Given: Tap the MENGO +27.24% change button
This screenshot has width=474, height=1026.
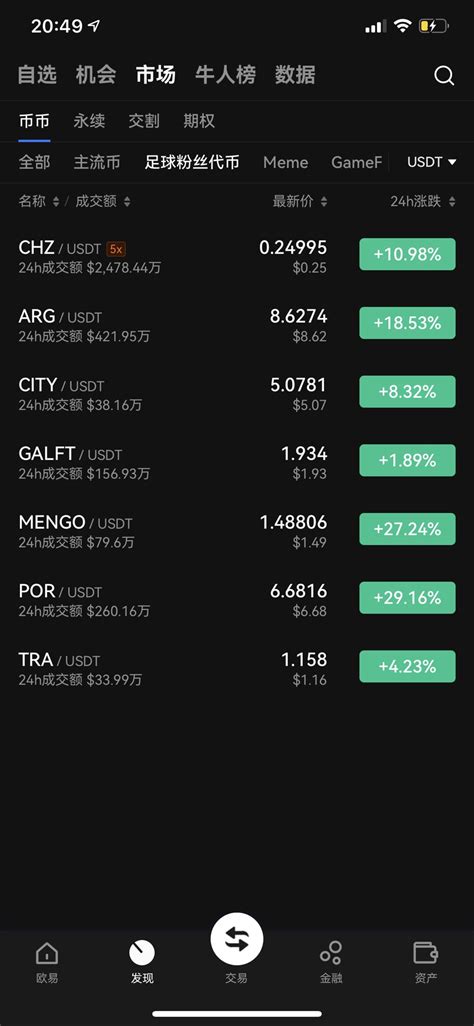Looking at the screenshot, I should click(x=407, y=529).
